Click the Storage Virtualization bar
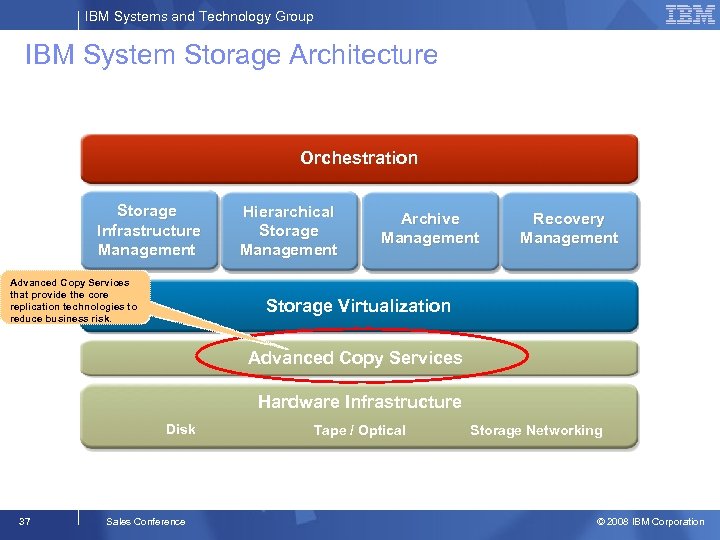The height and width of the screenshot is (540, 720). coord(359,306)
